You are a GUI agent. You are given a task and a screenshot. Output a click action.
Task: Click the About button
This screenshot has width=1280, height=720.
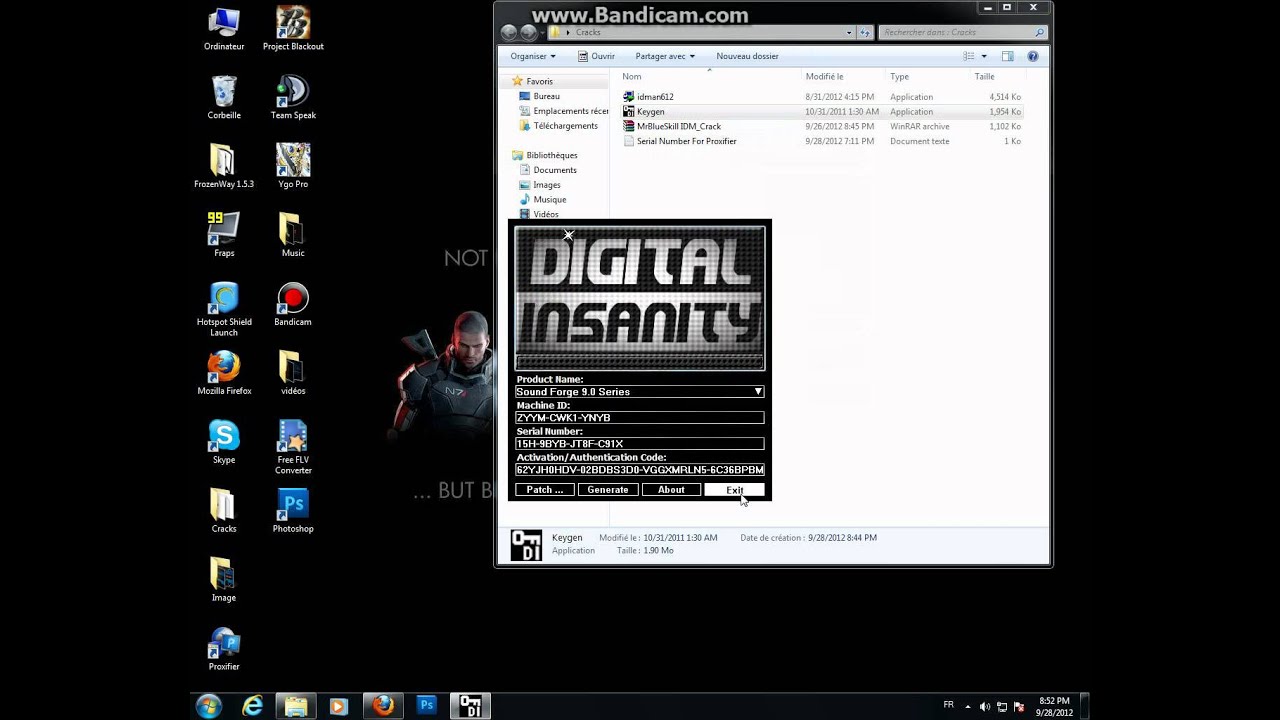click(671, 490)
